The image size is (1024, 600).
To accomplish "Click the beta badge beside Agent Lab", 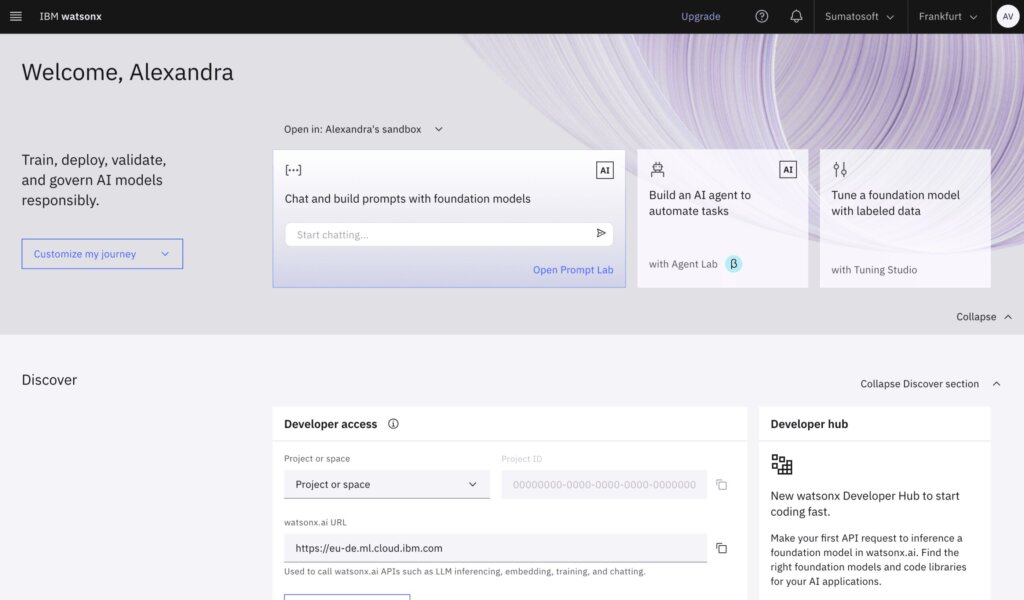I will (733, 264).
